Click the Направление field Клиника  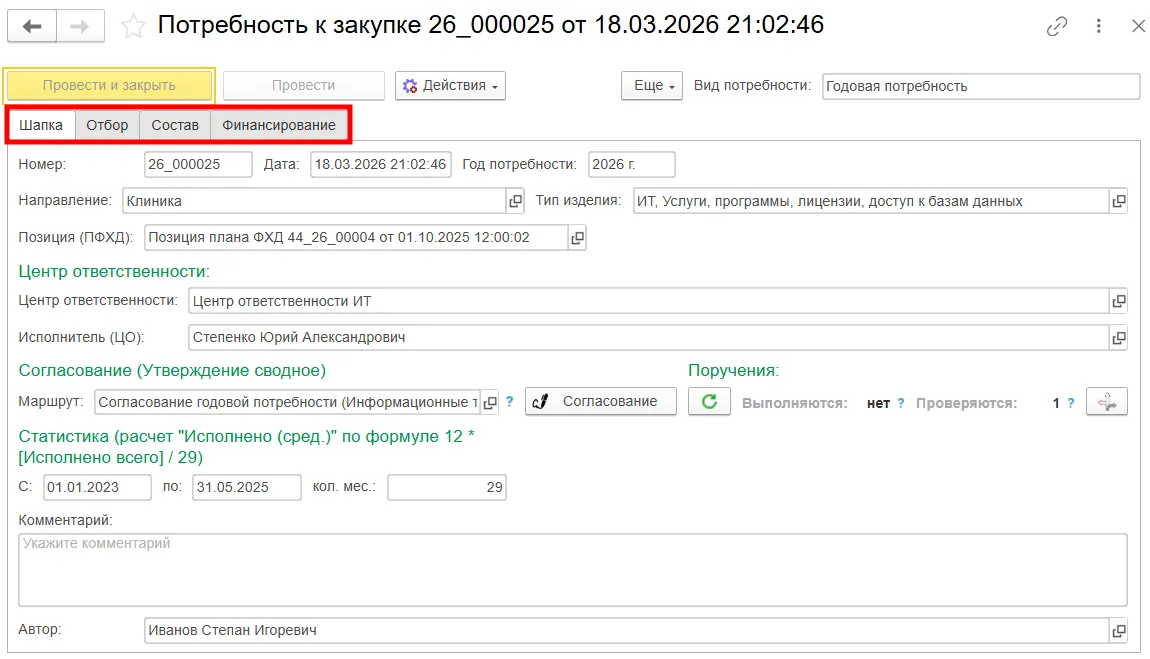(x=315, y=201)
